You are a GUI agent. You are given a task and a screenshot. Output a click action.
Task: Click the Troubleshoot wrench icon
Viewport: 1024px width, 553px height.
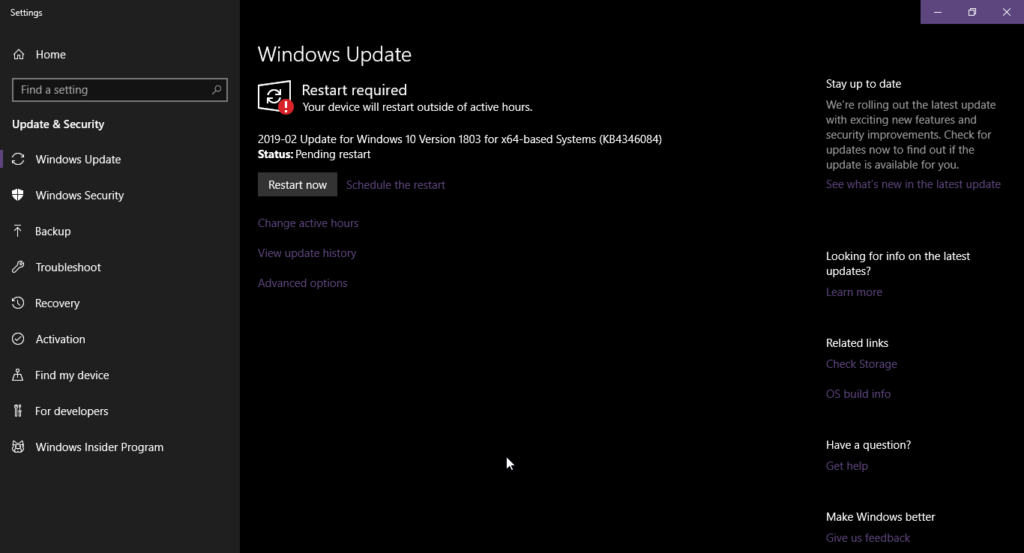tap(18, 267)
